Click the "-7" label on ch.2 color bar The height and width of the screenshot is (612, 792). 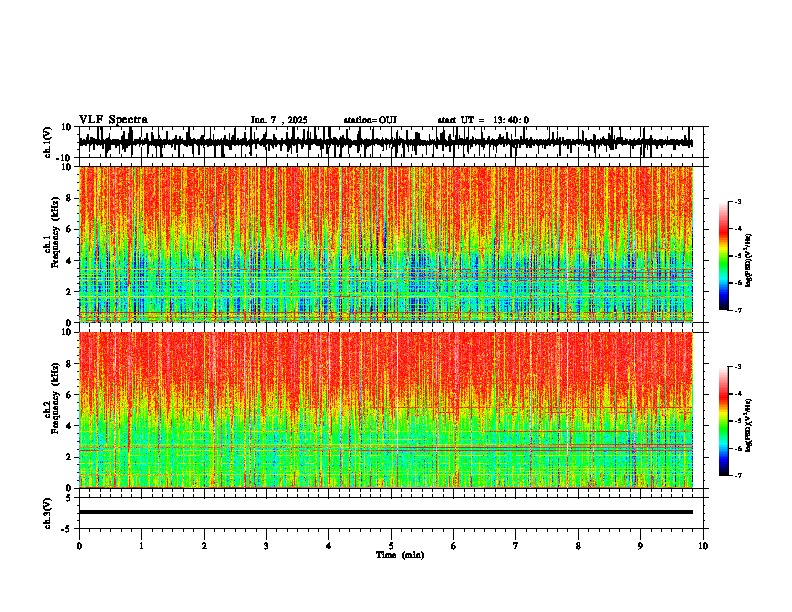tap(738, 475)
